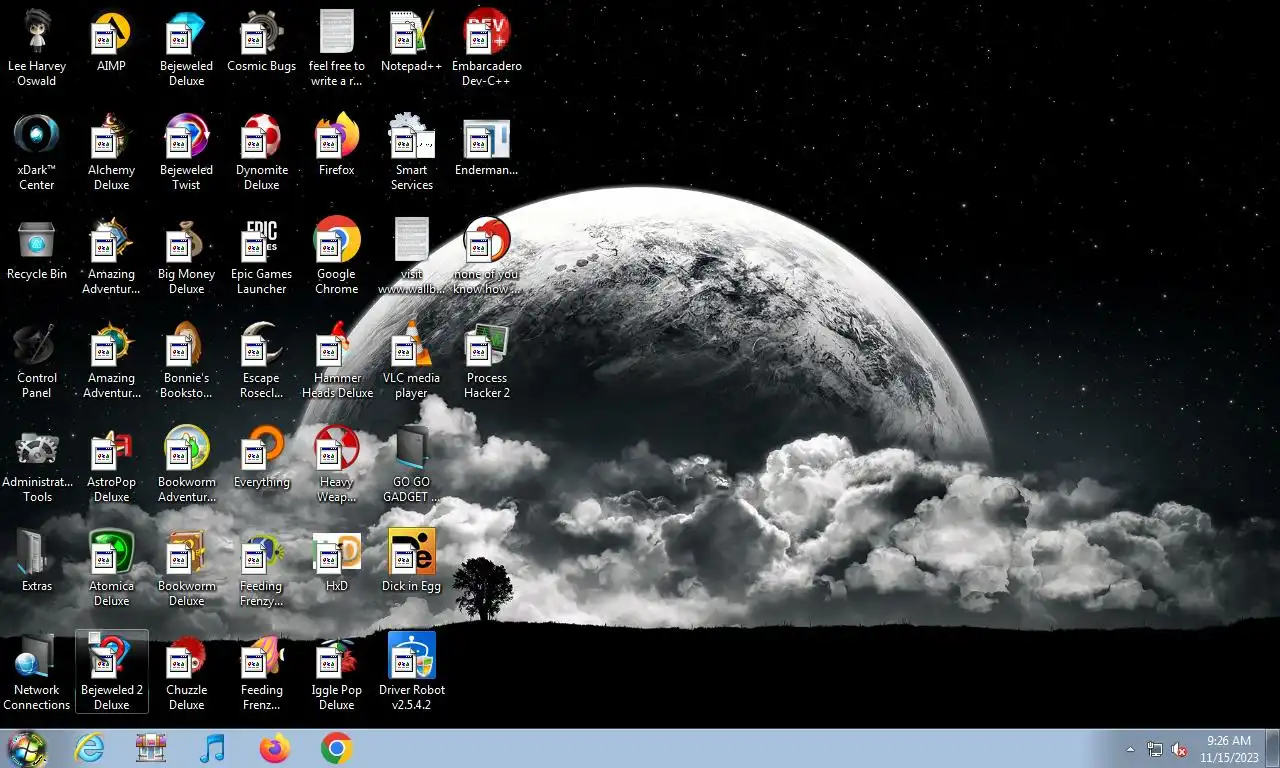Select the Network Connections icon

pos(37,672)
